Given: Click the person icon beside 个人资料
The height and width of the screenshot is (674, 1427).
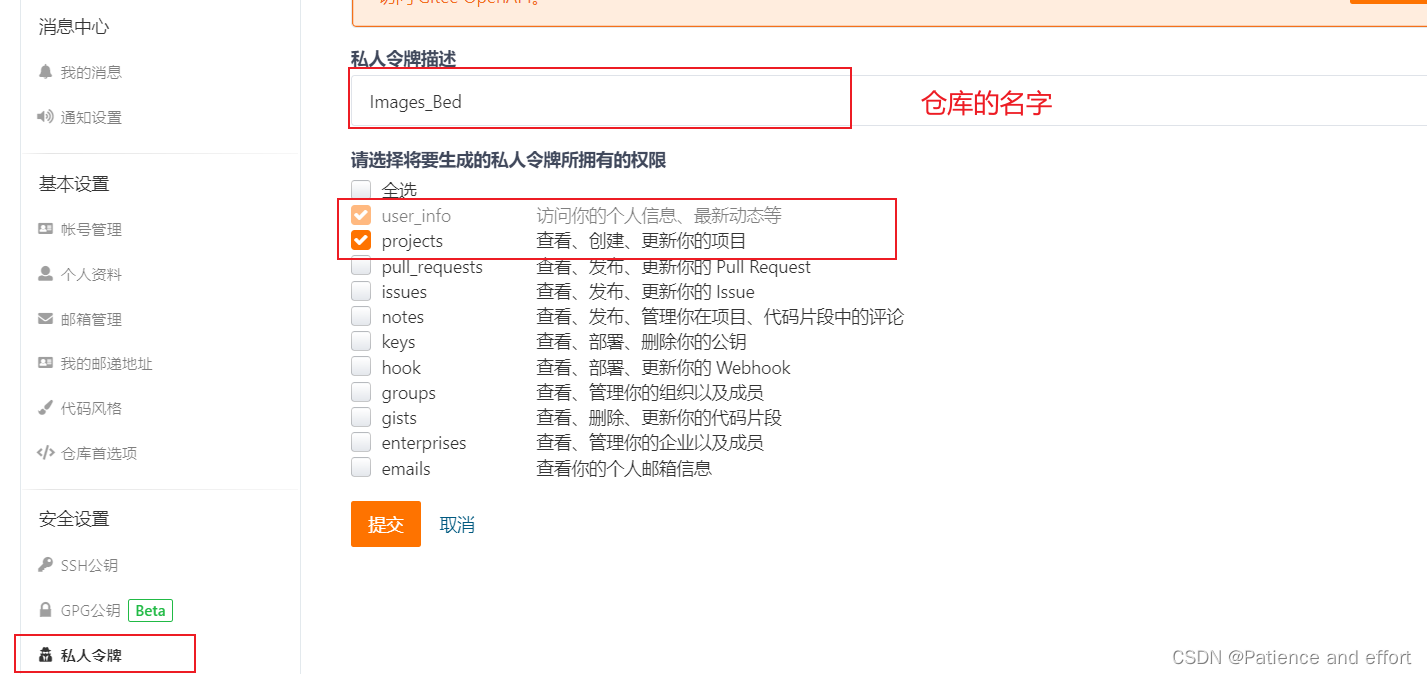Looking at the screenshot, I should coord(45,274).
